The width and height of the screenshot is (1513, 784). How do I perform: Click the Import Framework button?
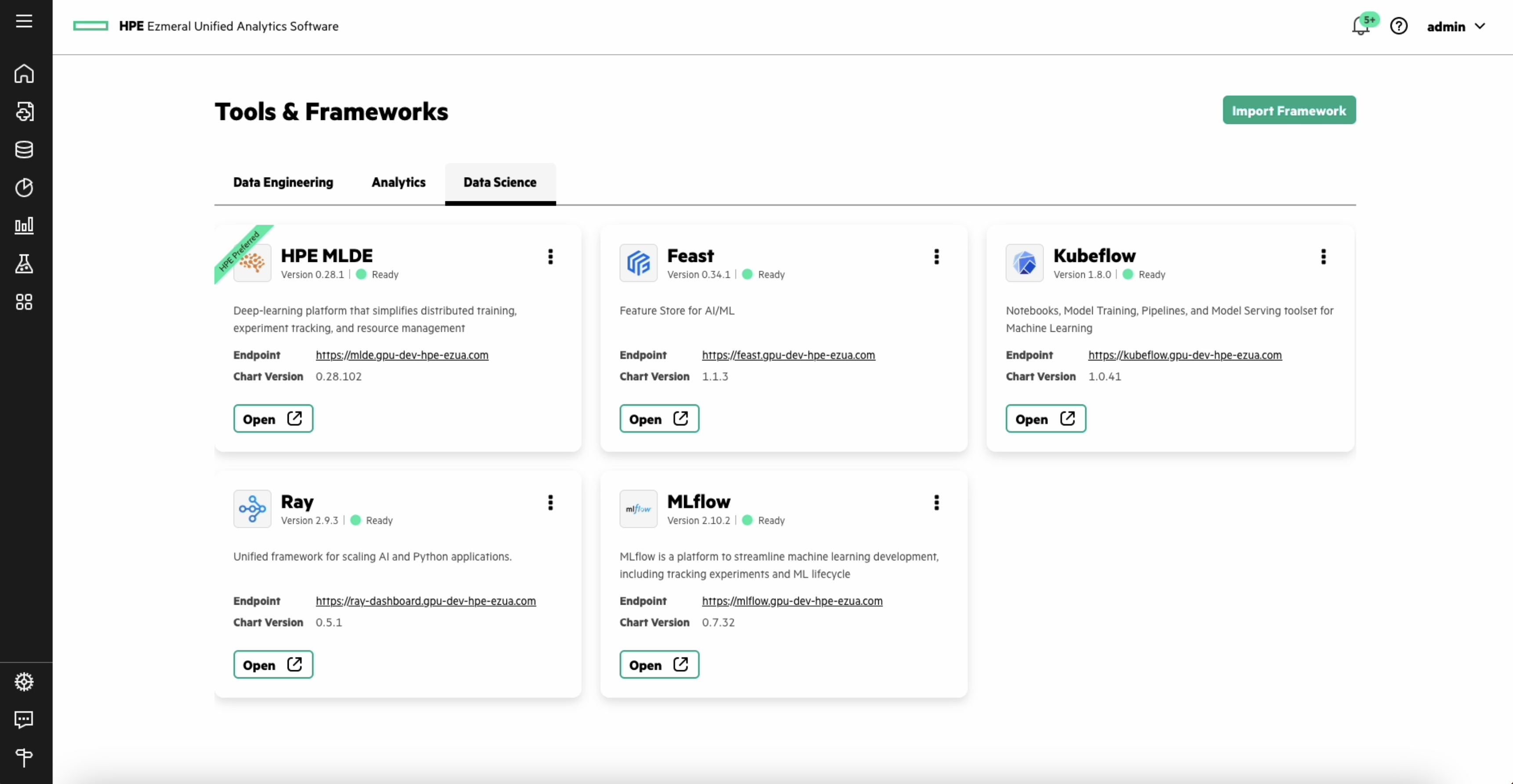click(x=1289, y=110)
